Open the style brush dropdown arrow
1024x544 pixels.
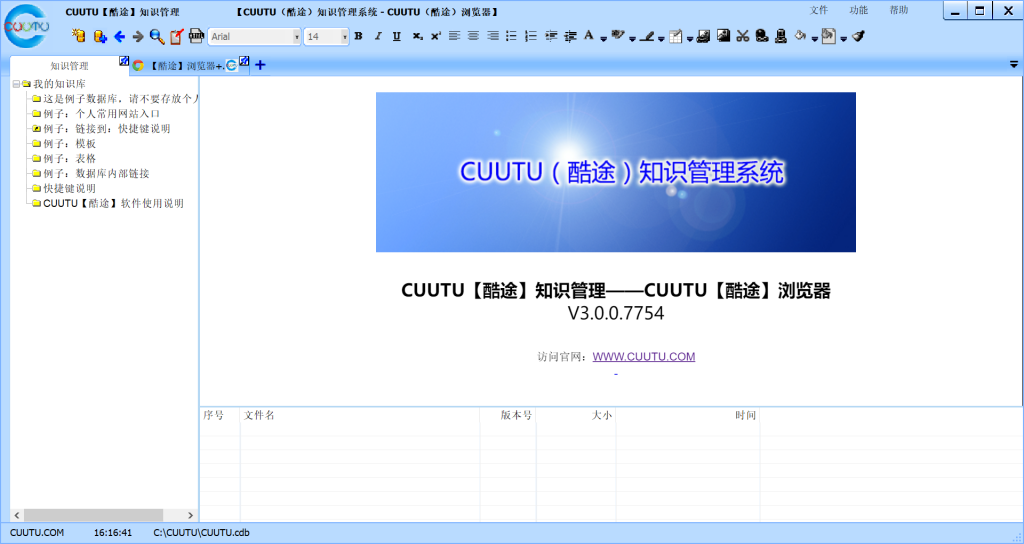point(632,39)
